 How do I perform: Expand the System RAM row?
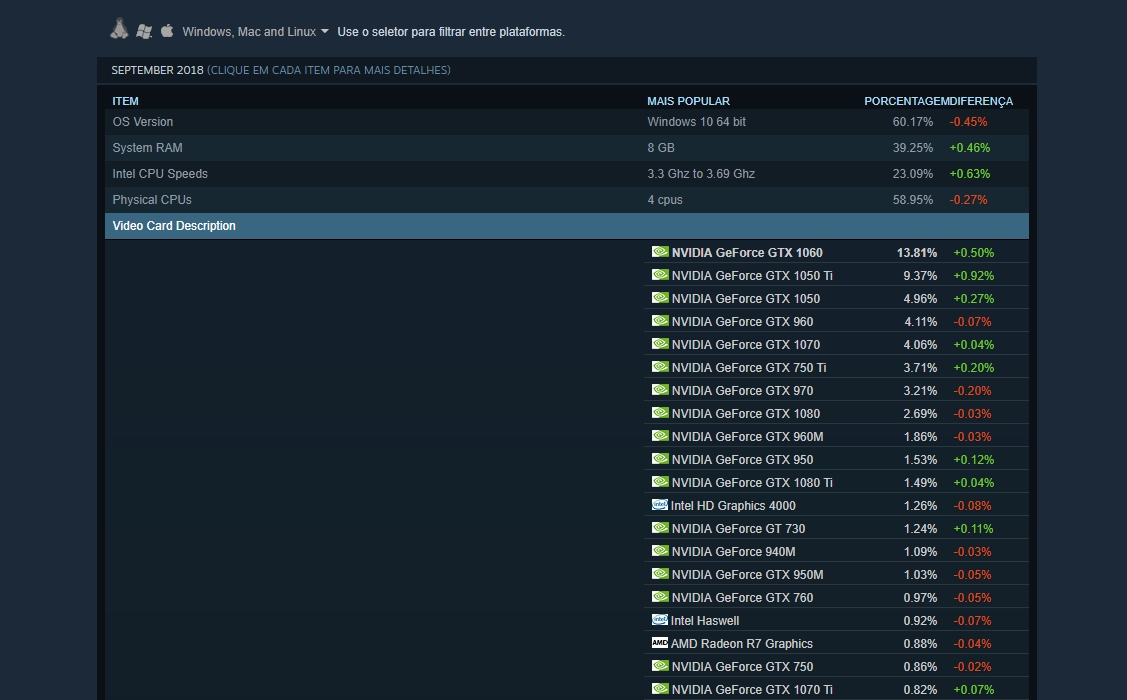(566, 148)
